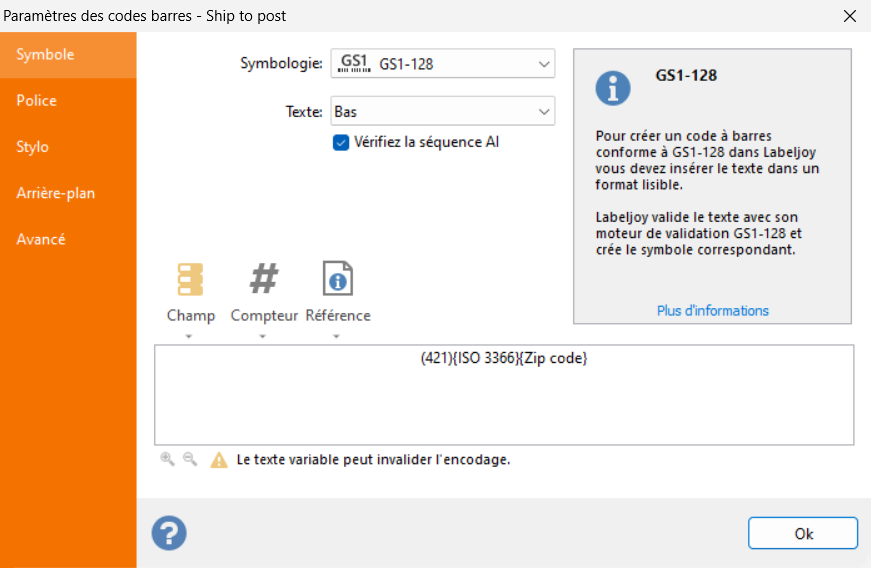Click the dialog title Ship to post
The image size is (871, 568).
point(246,16)
